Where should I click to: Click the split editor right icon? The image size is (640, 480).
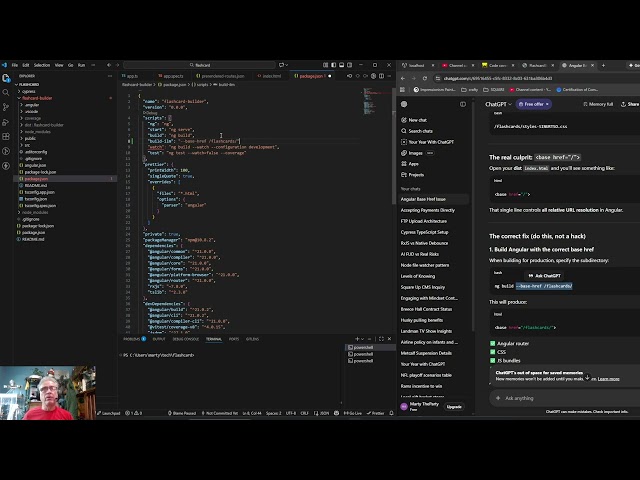(x=381, y=76)
